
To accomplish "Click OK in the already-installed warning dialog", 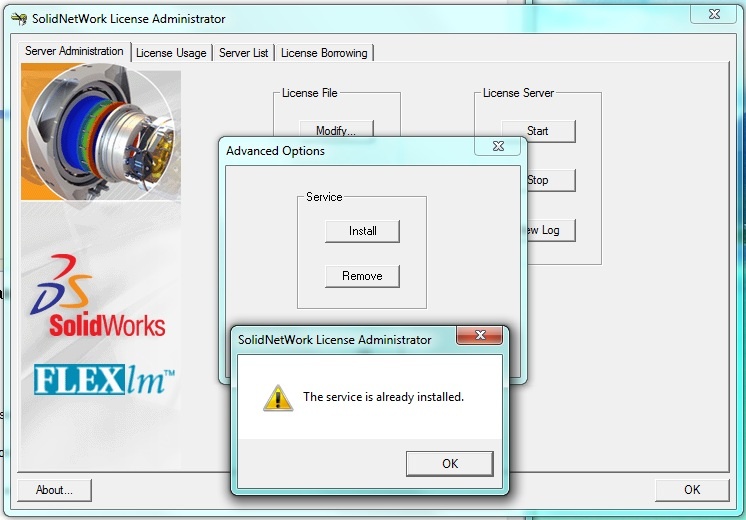I will 450,463.
